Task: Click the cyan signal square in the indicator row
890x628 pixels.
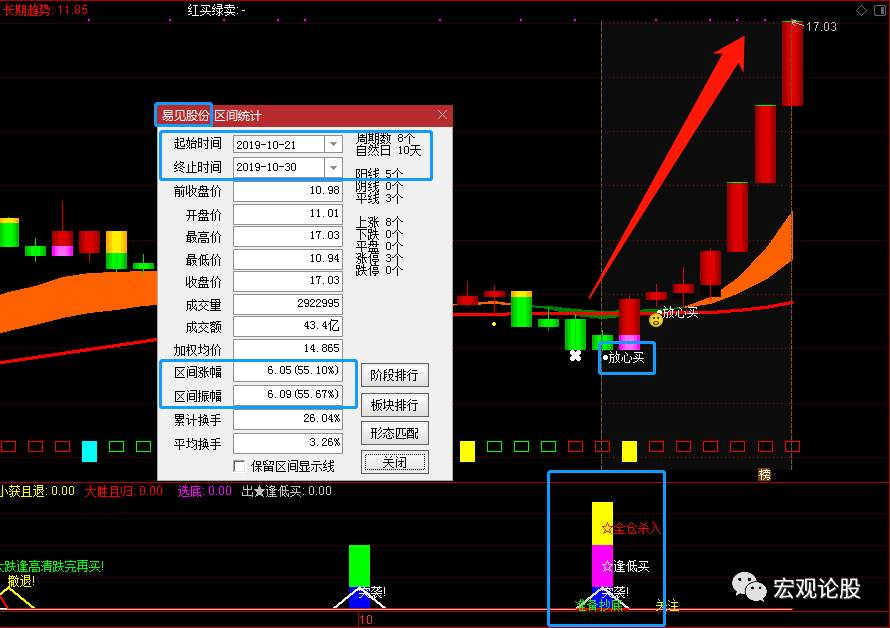Action: (x=89, y=451)
